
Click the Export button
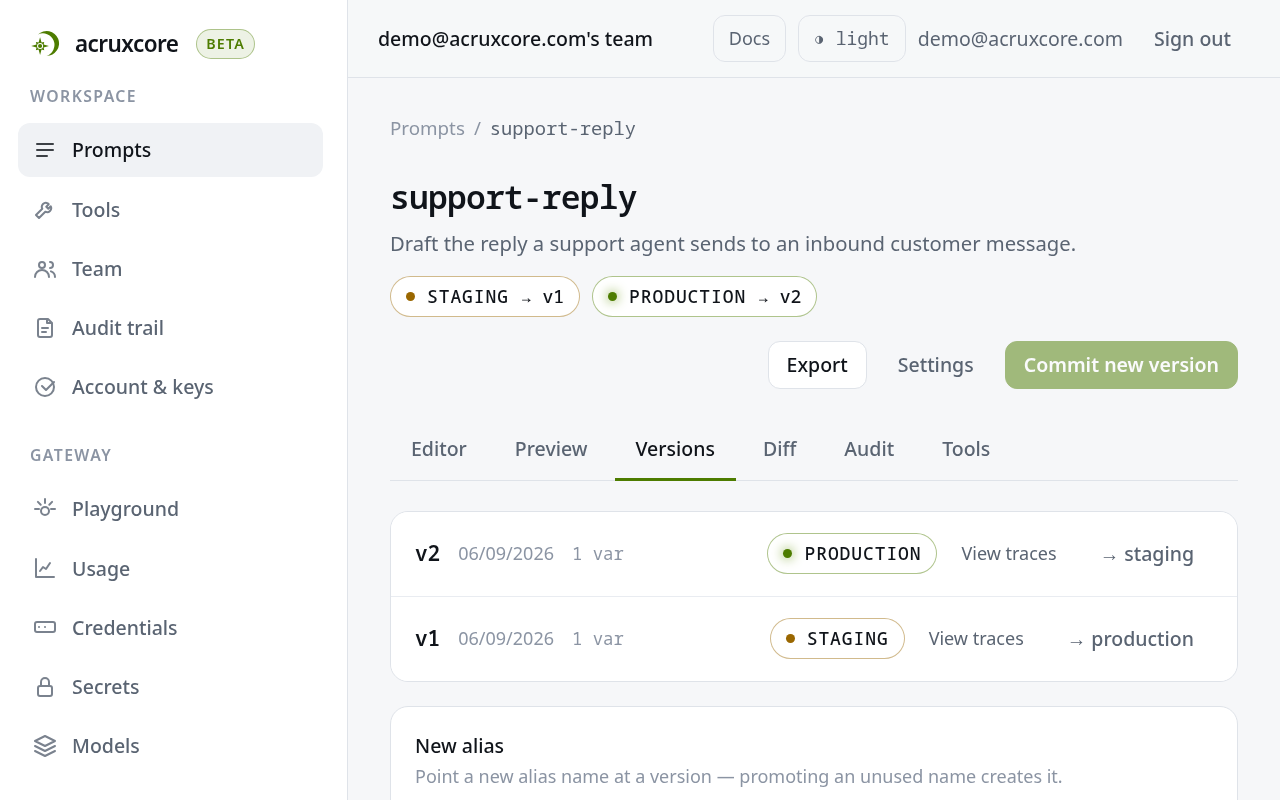[x=817, y=365]
